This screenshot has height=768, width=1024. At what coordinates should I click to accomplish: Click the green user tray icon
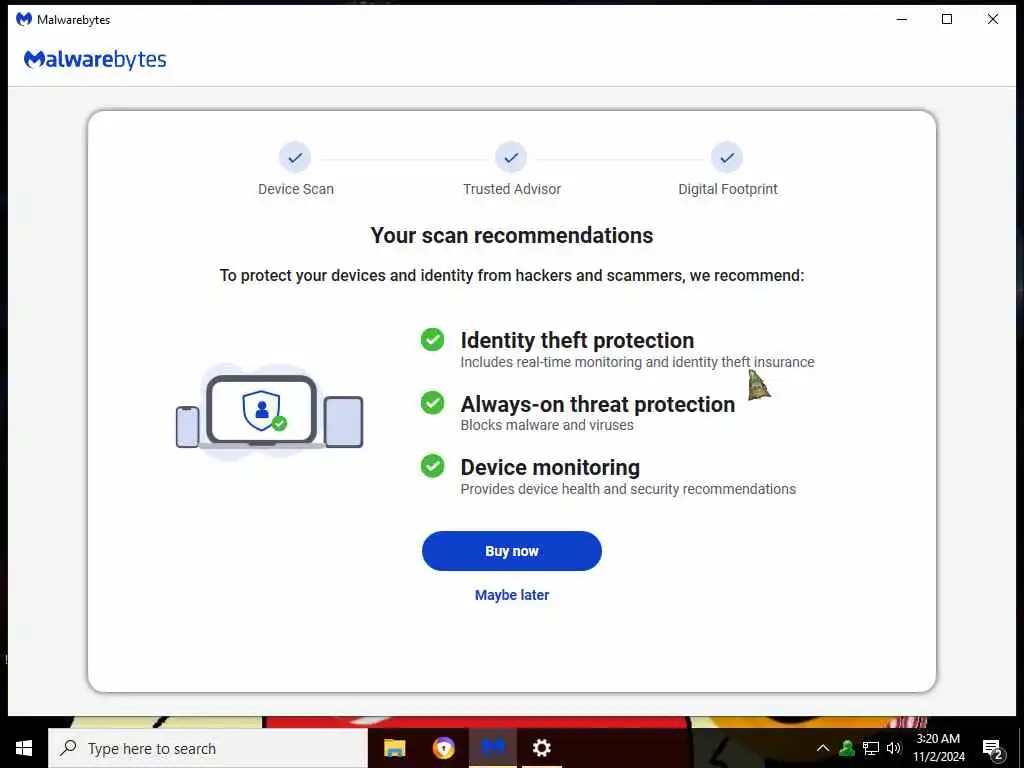tap(846, 748)
